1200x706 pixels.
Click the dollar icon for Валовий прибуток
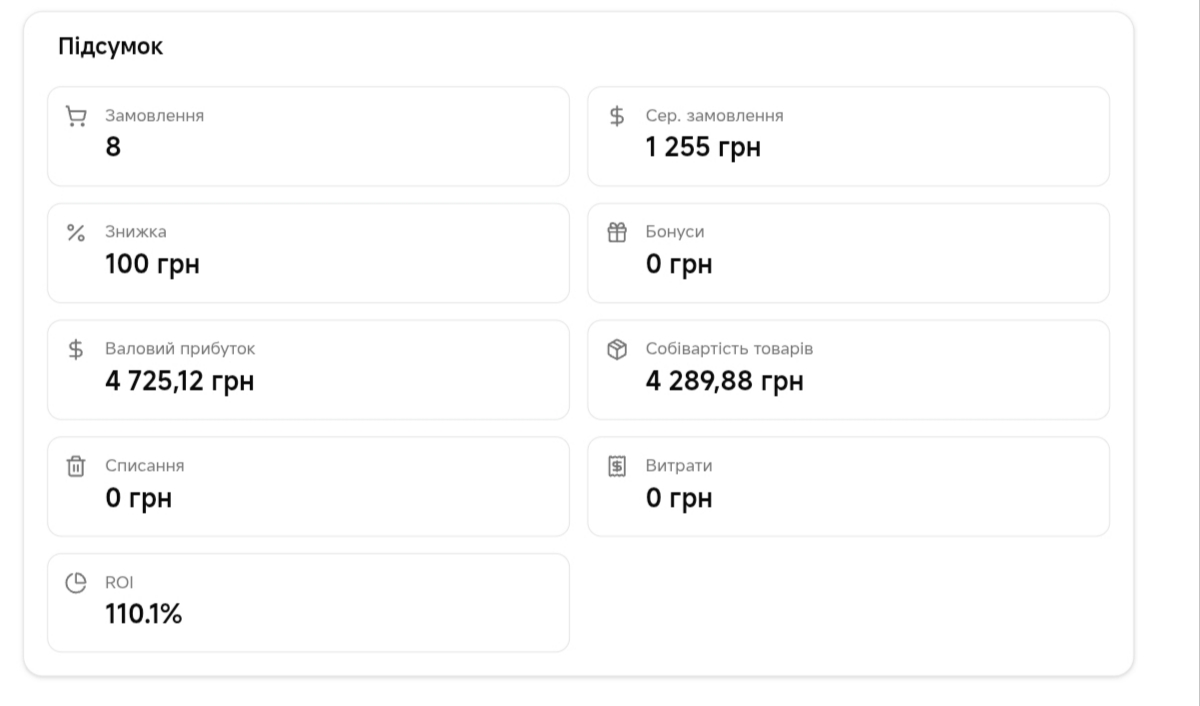pos(76,350)
